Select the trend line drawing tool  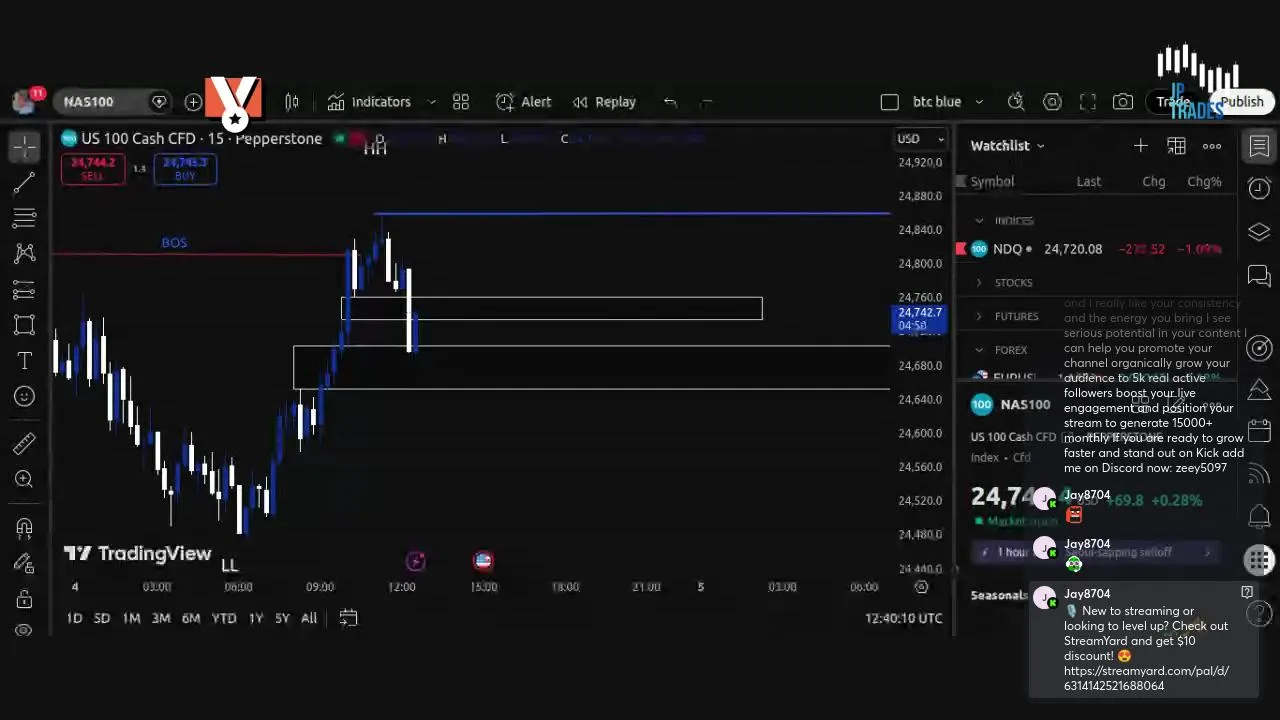tap(25, 182)
